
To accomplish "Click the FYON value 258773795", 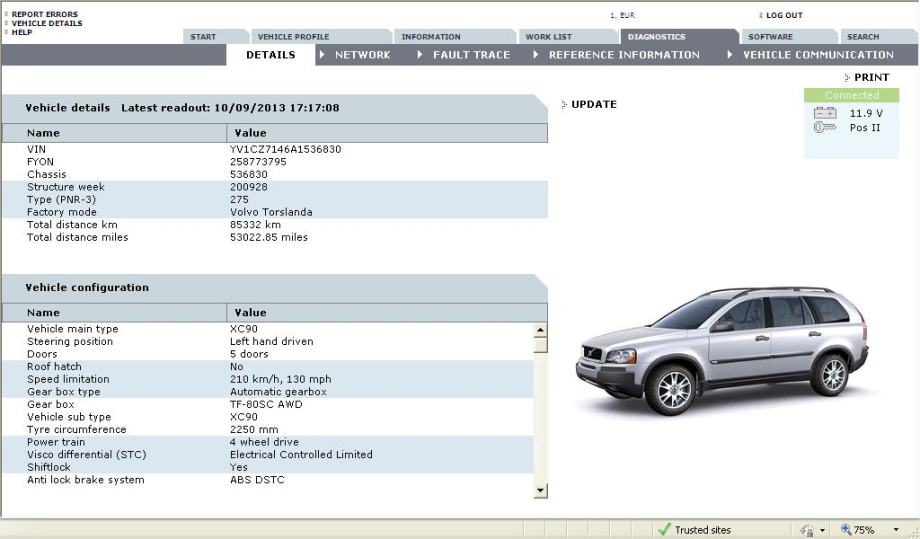I will coord(258,161).
